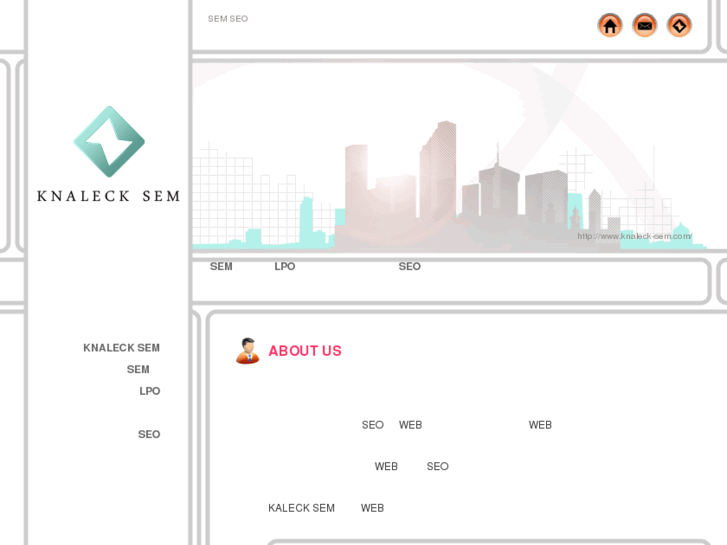Select SEO in the horizontal navigation bar
Screen dimensions: 727x545
pyautogui.click(x=410, y=266)
